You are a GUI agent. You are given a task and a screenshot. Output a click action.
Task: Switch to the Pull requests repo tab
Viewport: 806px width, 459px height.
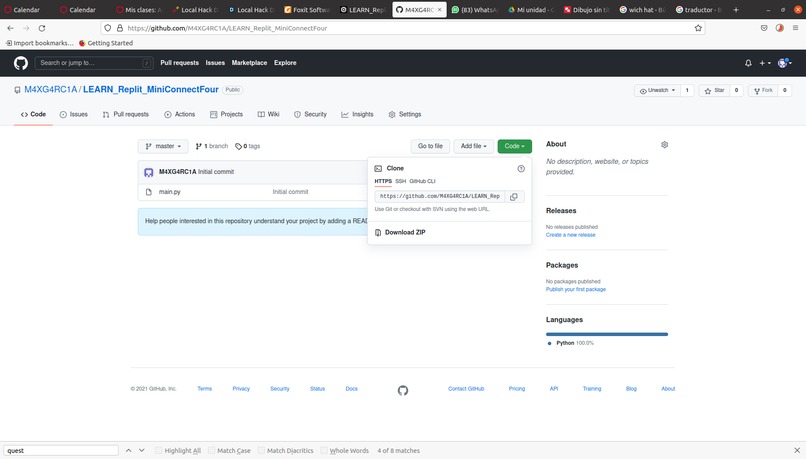pos(125,114)
